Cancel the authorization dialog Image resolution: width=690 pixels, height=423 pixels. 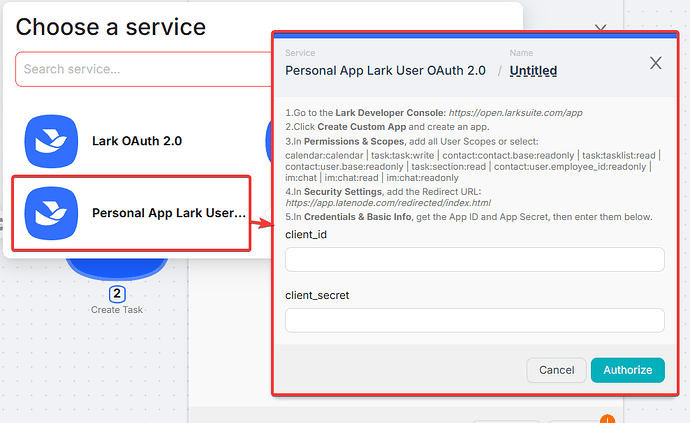click(556, 370)
